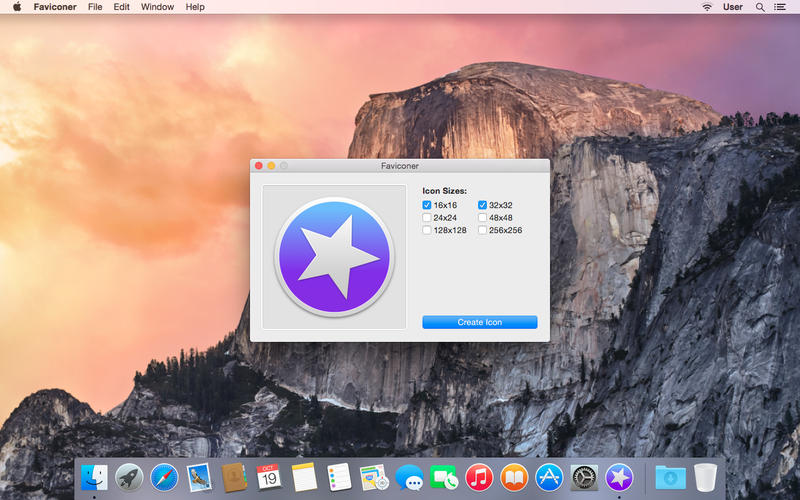The width and height of the screenshot is (800, 500).
Task: Click the Faviconer star icon in the Dock
Action: pos(619,477)
